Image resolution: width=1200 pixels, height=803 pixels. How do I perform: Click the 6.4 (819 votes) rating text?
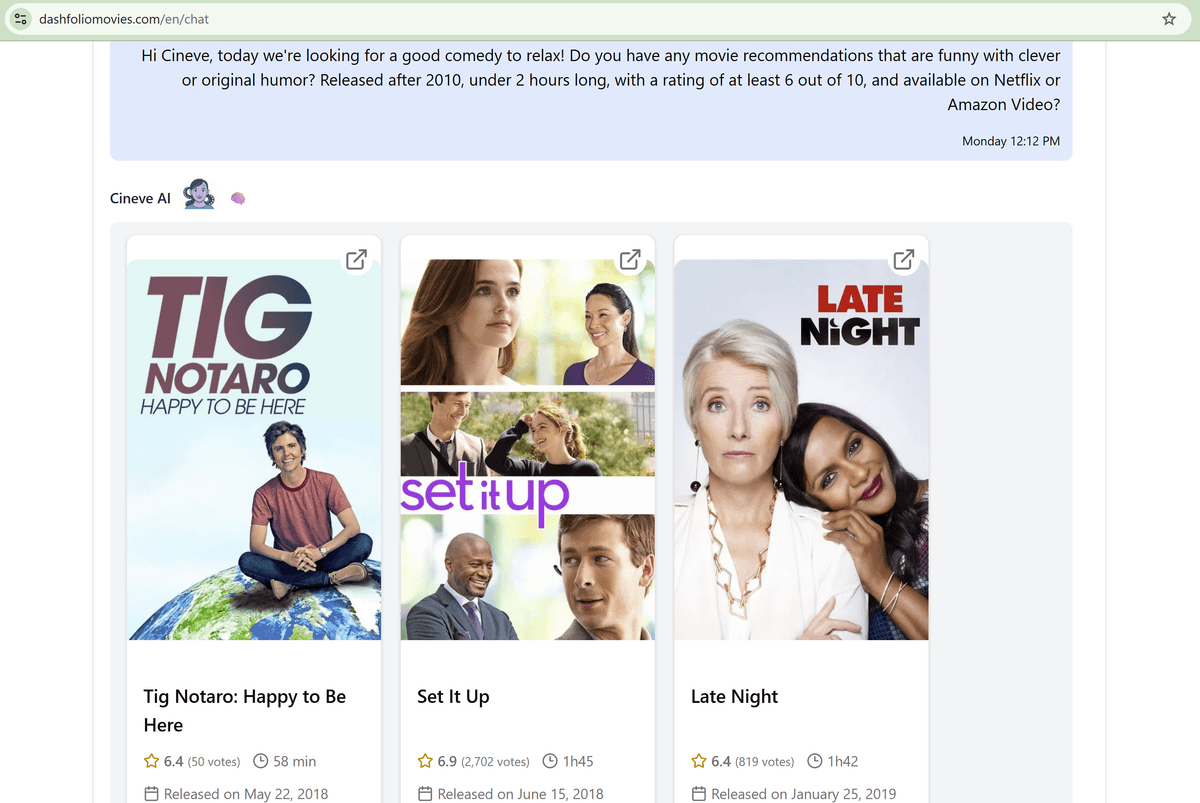pos(753,761)
